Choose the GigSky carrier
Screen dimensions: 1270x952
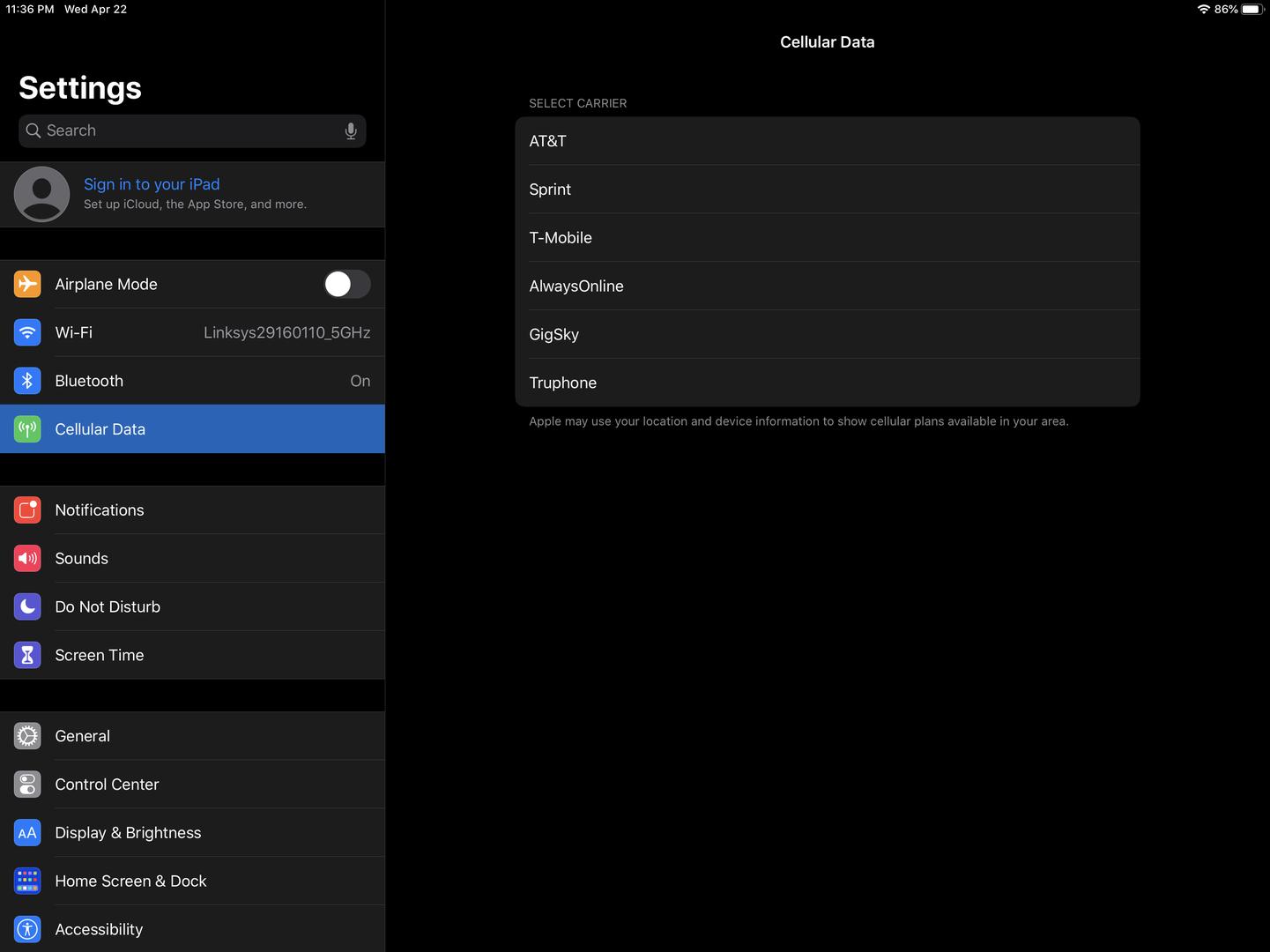828,335
